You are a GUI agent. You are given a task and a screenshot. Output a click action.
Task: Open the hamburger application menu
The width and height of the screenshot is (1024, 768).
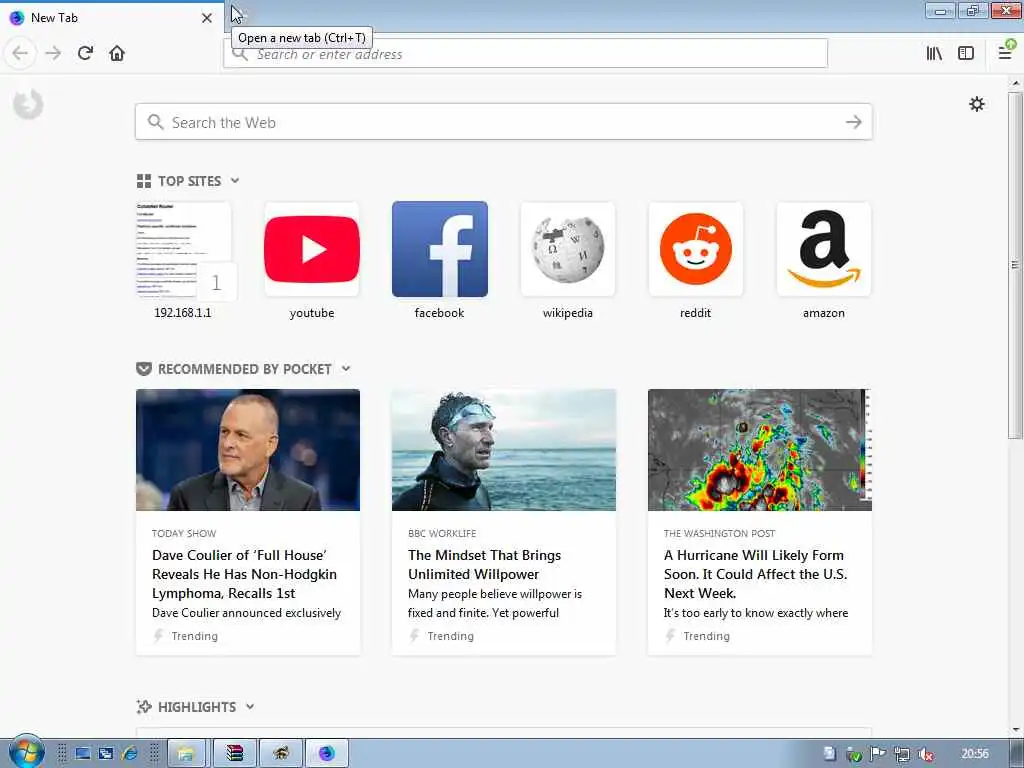[x=1006, y=52]
